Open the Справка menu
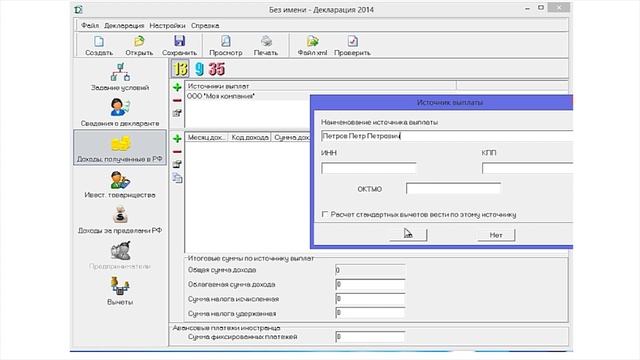640x360 pixels. click(x=205, y=25)
